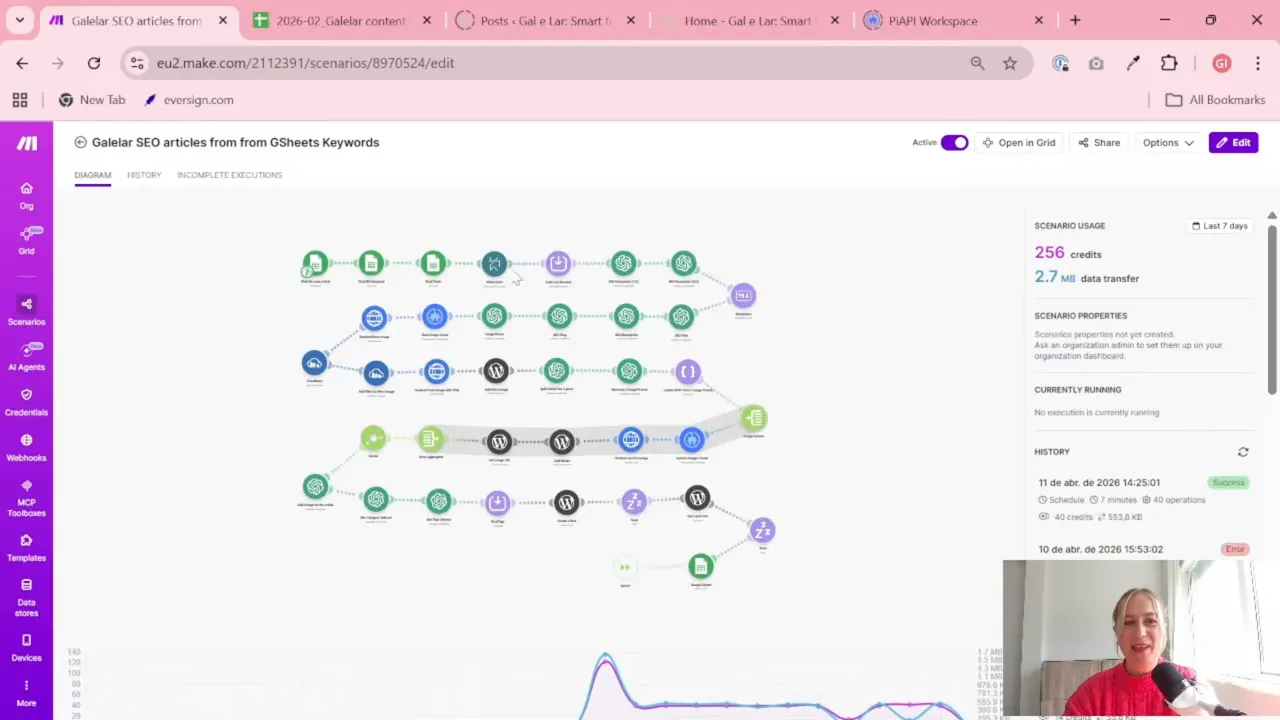Screen dimensions: 1280x720
Task: Toggle the Active scenario switch
Action: pyautogui.click(x=954, y=142)
